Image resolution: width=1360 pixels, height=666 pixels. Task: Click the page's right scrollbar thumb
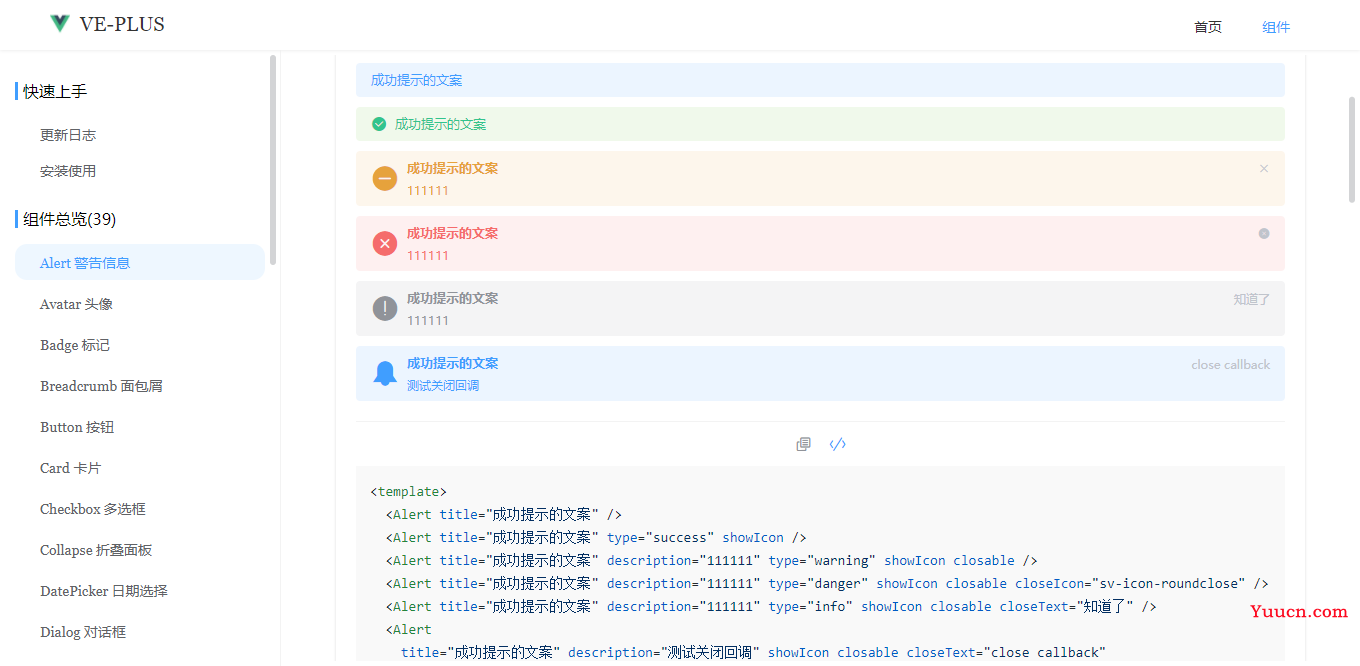click(x=1352, y=150)
